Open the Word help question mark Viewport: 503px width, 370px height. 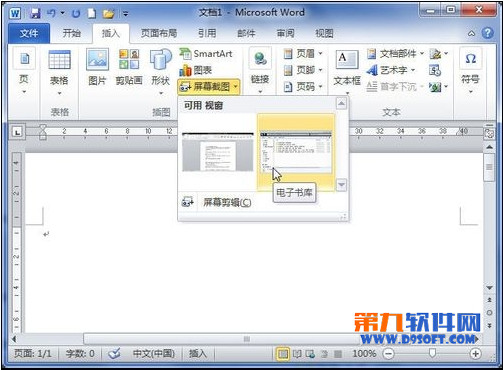[488, 33]
